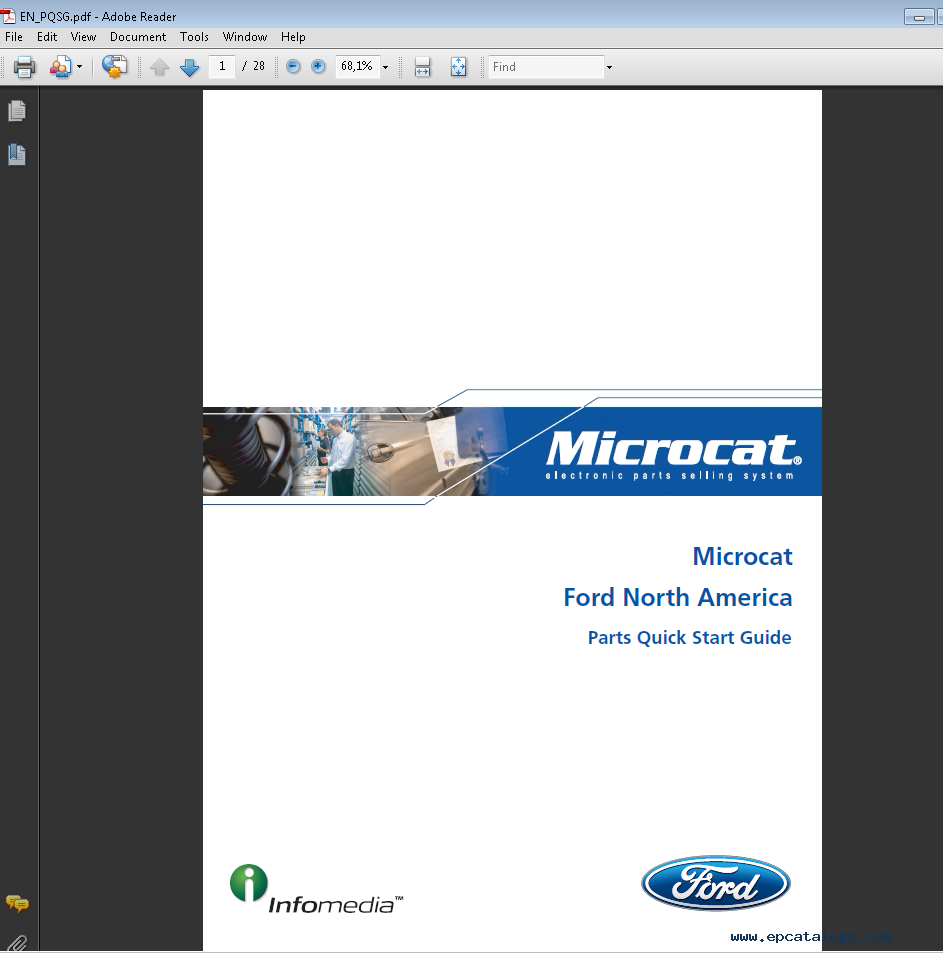Open the collaborate/share icon
This screenshot has width=943, height=953.
61,67
